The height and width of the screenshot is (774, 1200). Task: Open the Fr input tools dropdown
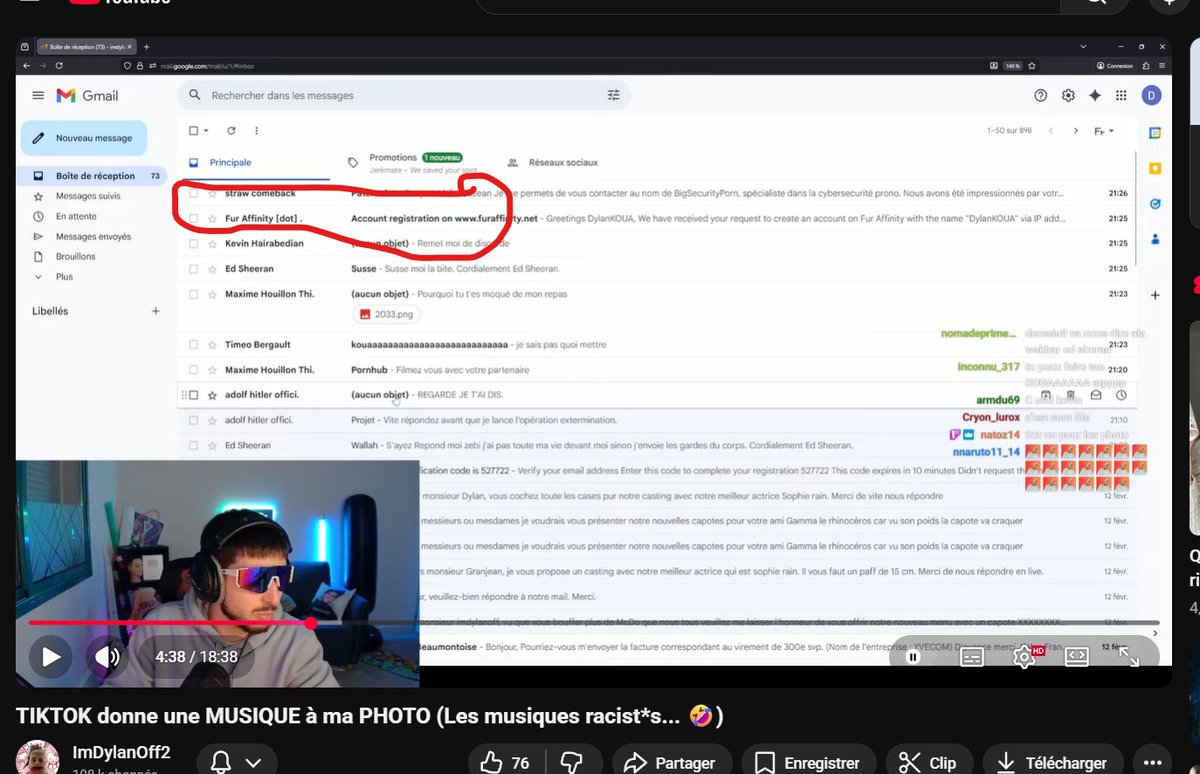coord(1104,131)
